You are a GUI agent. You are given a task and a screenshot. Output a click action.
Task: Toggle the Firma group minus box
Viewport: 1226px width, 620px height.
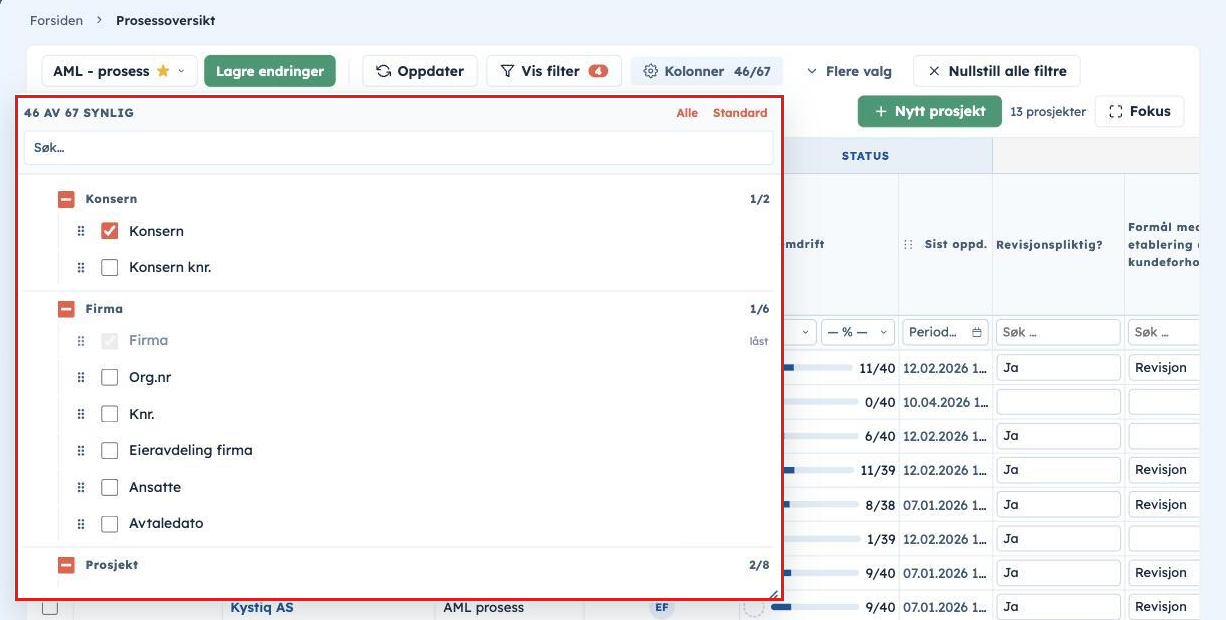click(66, 309)
